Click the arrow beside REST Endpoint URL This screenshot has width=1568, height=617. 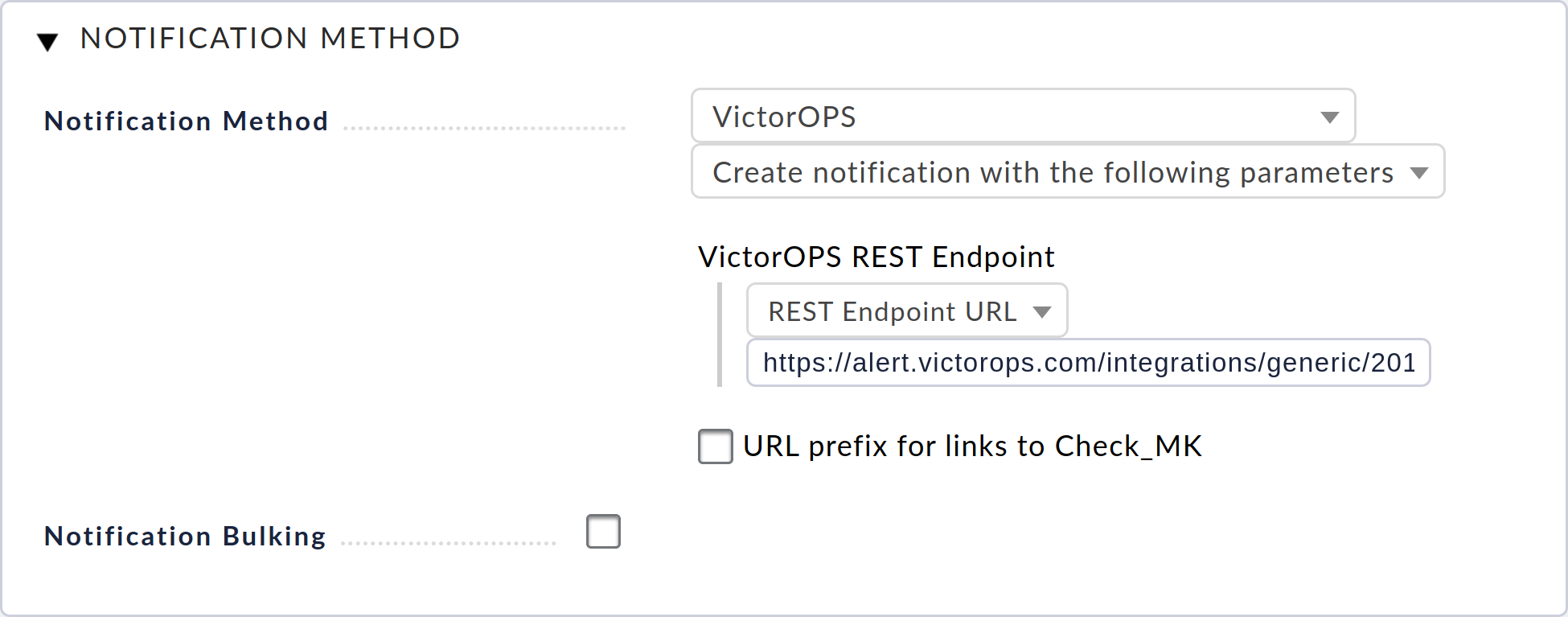click(x=1043, y=311)
